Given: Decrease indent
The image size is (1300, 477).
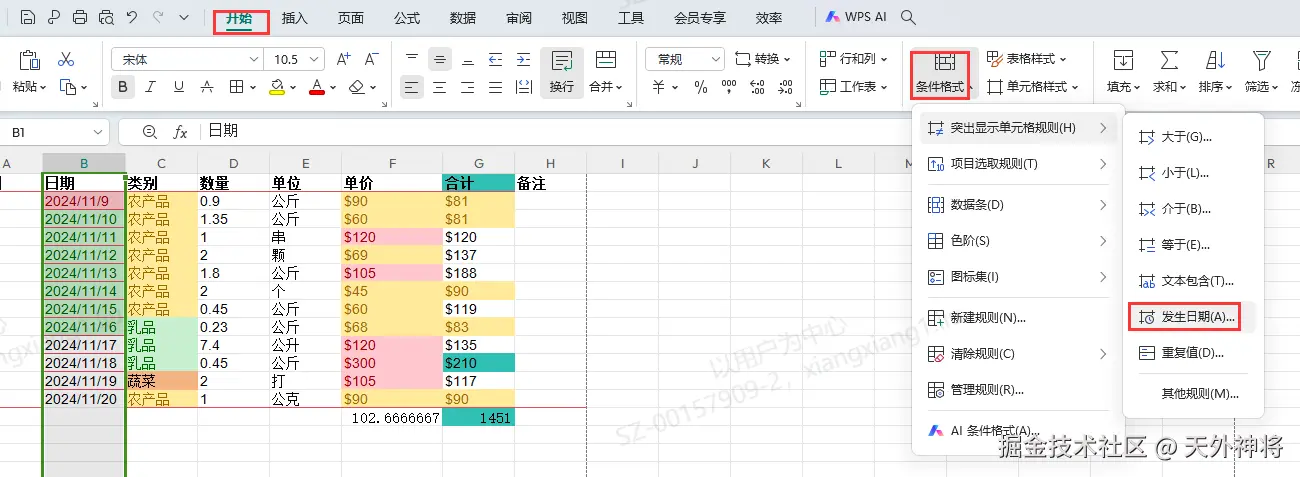Looking at the screenshot, I should coord(496,60).
